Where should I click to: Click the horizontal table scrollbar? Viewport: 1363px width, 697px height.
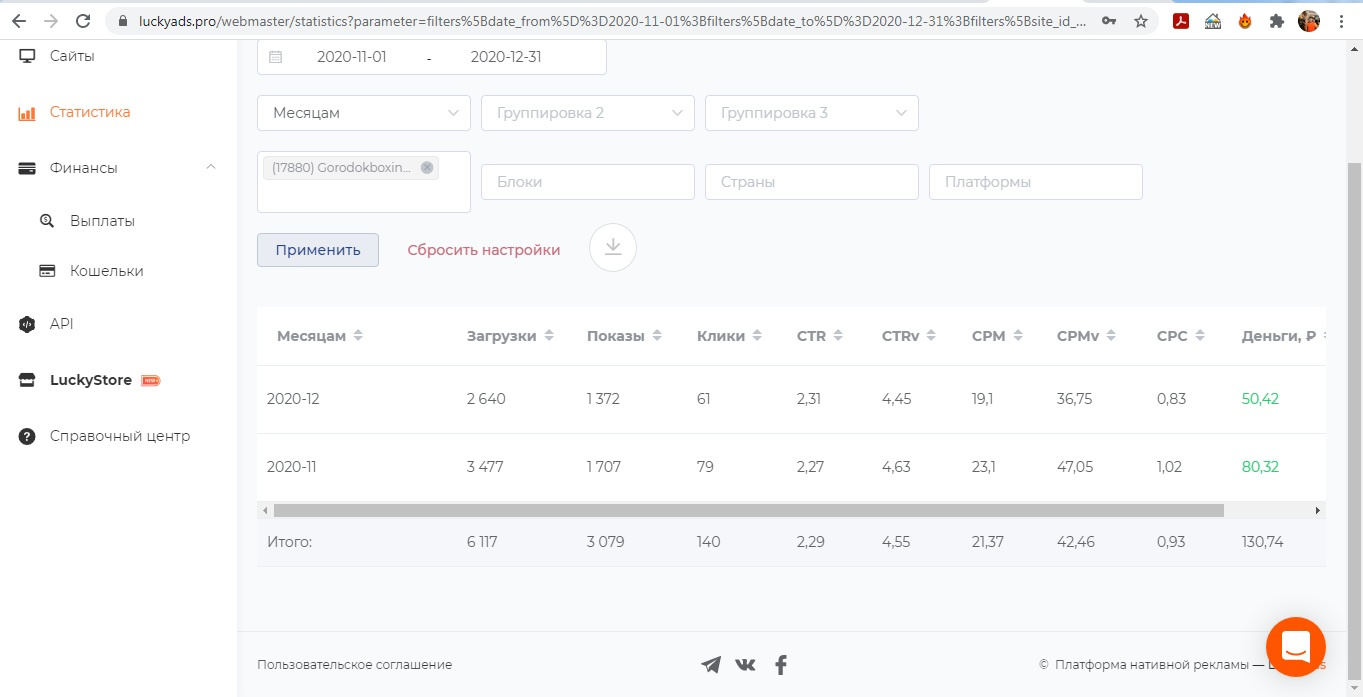tap(748, 510)
